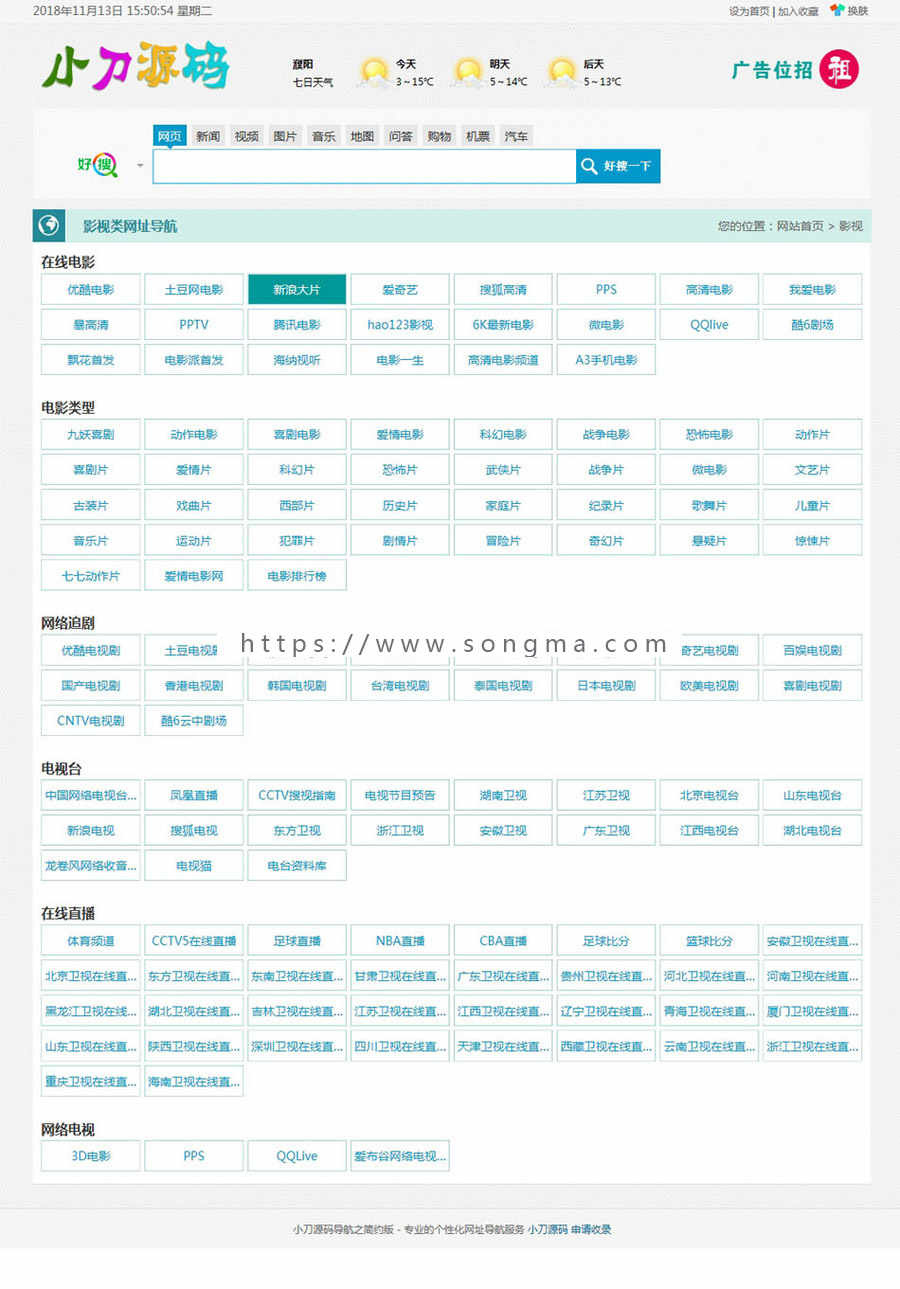The image size is (900, 1289).
Task: Open the QQLive link under 网络电视
Action: (297, 1155)
